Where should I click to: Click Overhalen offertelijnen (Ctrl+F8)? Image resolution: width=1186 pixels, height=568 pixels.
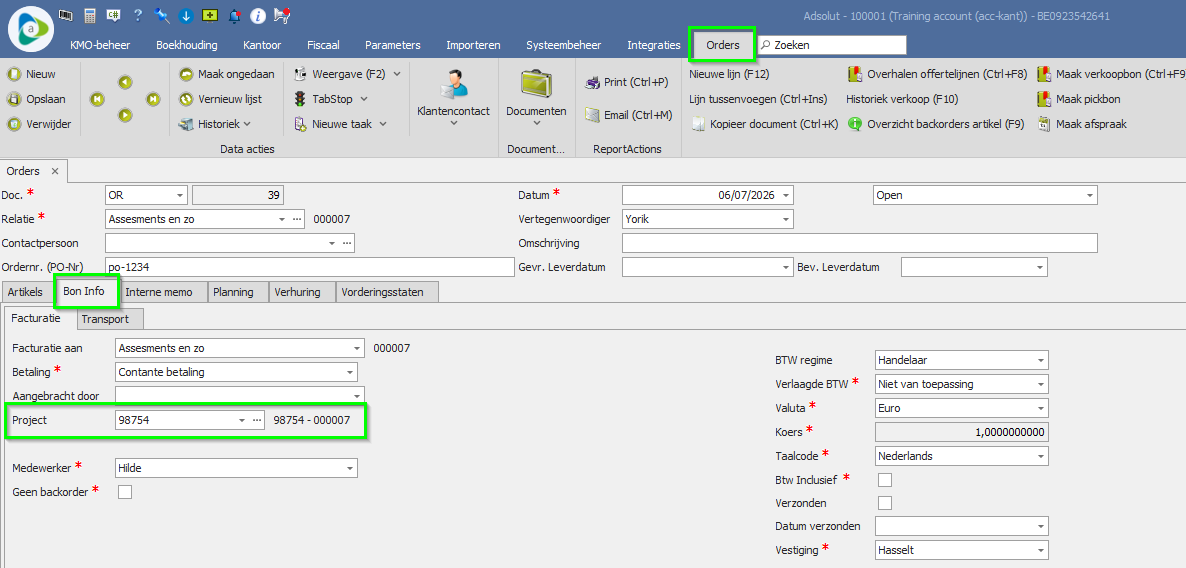coord(937,74)
